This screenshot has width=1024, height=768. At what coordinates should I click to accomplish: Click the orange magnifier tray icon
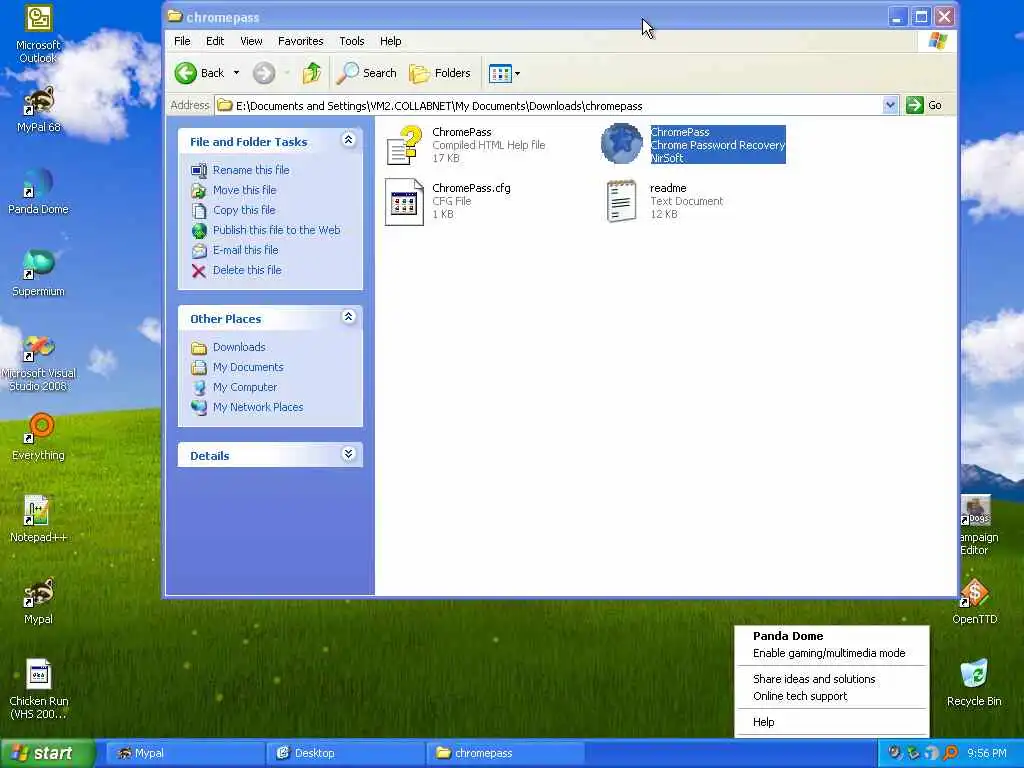951,754
